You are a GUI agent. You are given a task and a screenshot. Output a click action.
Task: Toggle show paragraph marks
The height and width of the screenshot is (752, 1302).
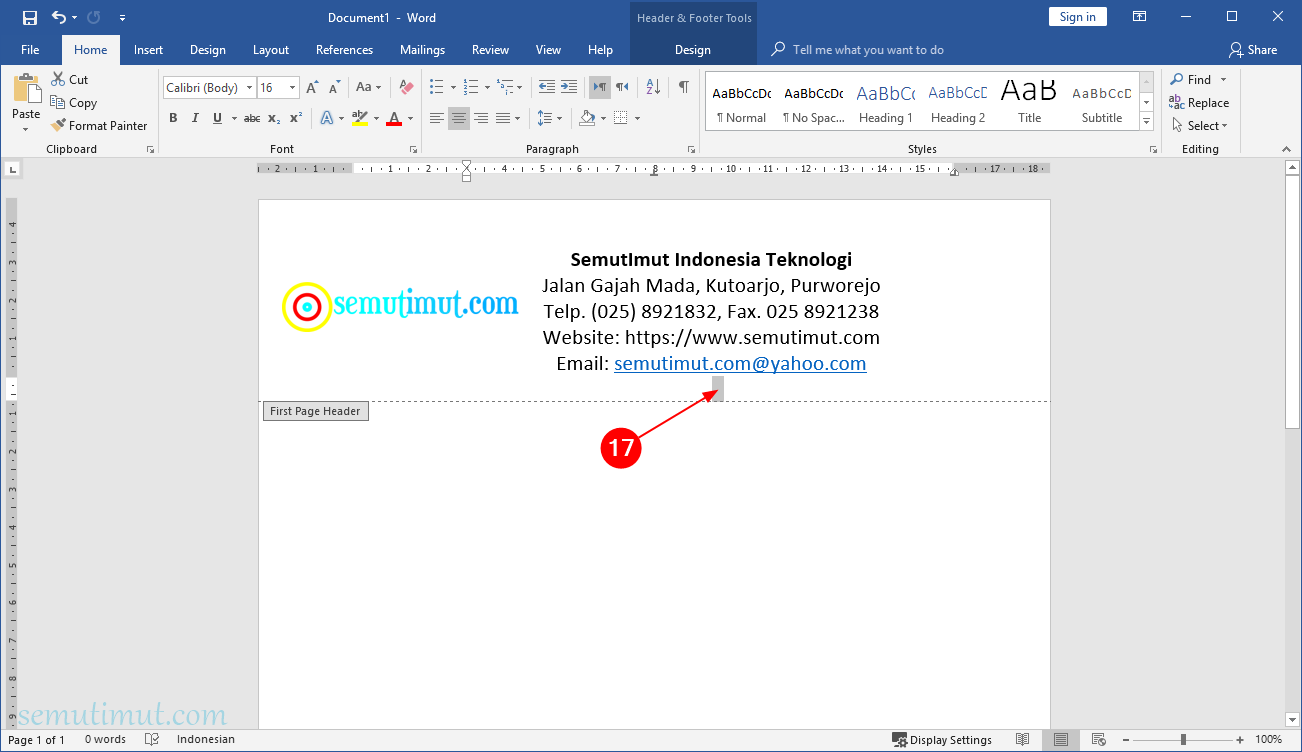684,87
